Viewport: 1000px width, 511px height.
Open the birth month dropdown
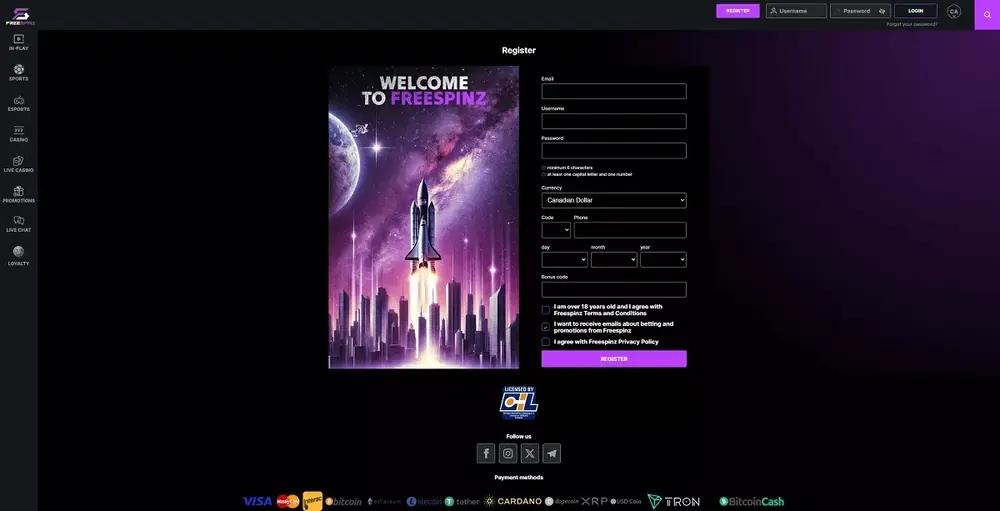pyautogui.click(x=614, y=260)
